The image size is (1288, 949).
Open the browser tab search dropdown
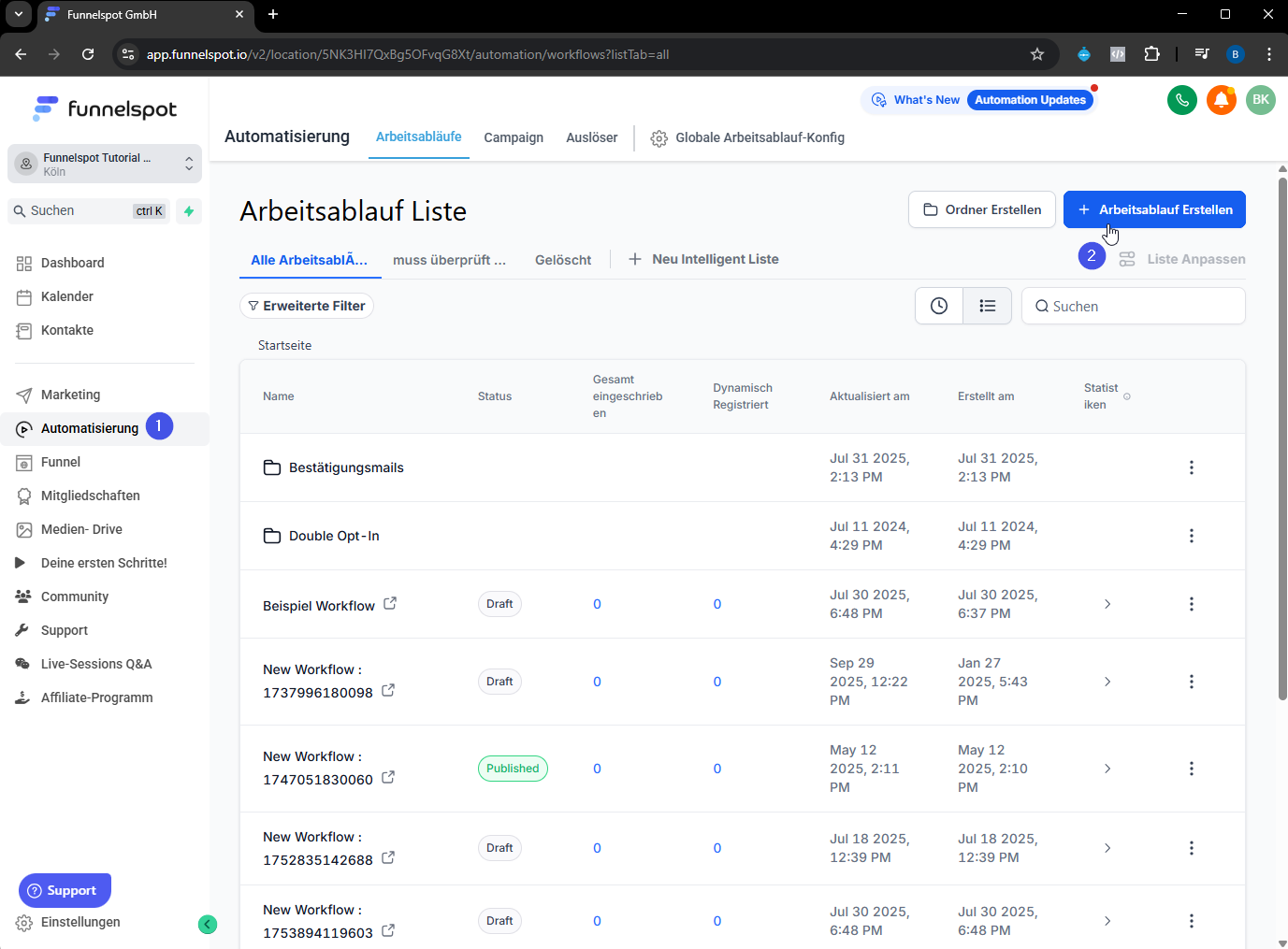19,14
